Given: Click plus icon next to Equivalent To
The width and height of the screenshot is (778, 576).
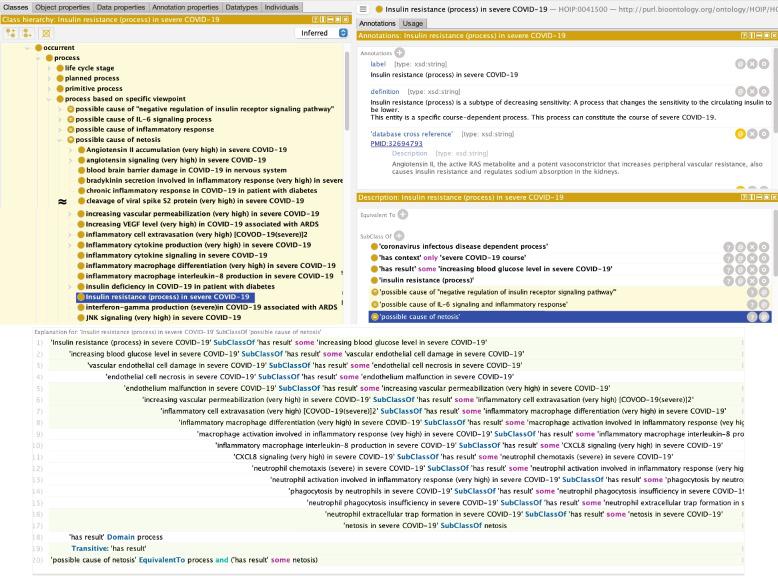Looking at the screenshot, I should tap(403, 214).
